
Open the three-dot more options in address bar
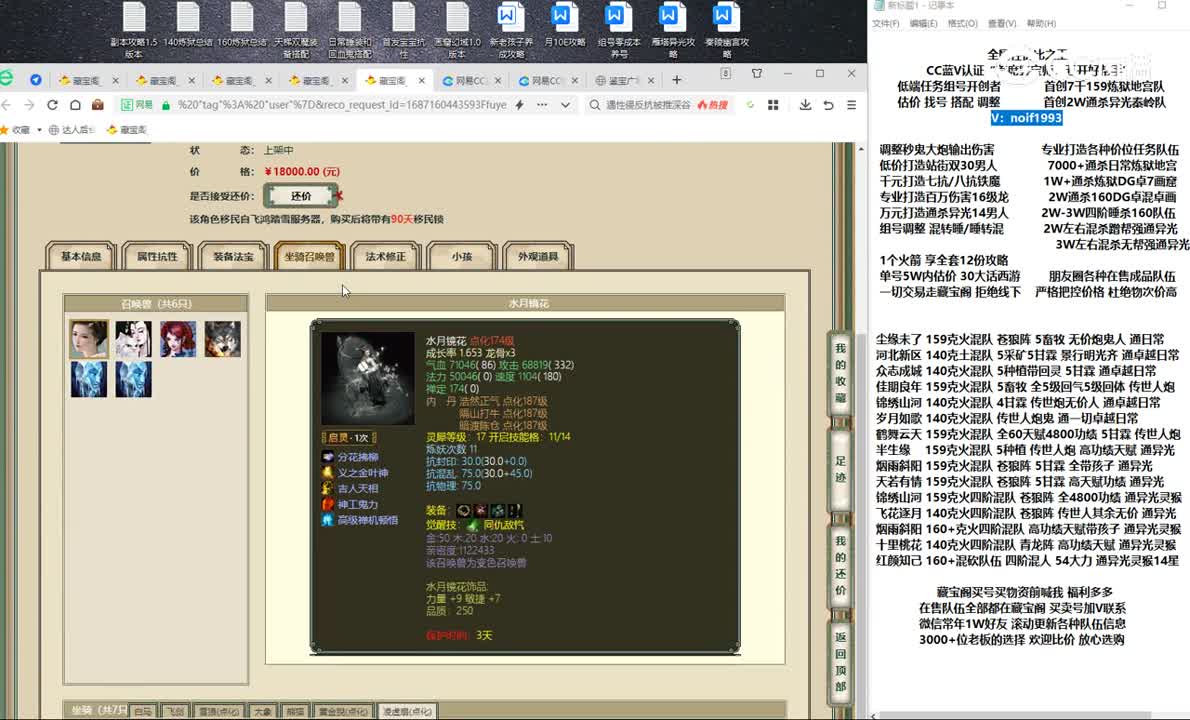[x=542, y=105]
